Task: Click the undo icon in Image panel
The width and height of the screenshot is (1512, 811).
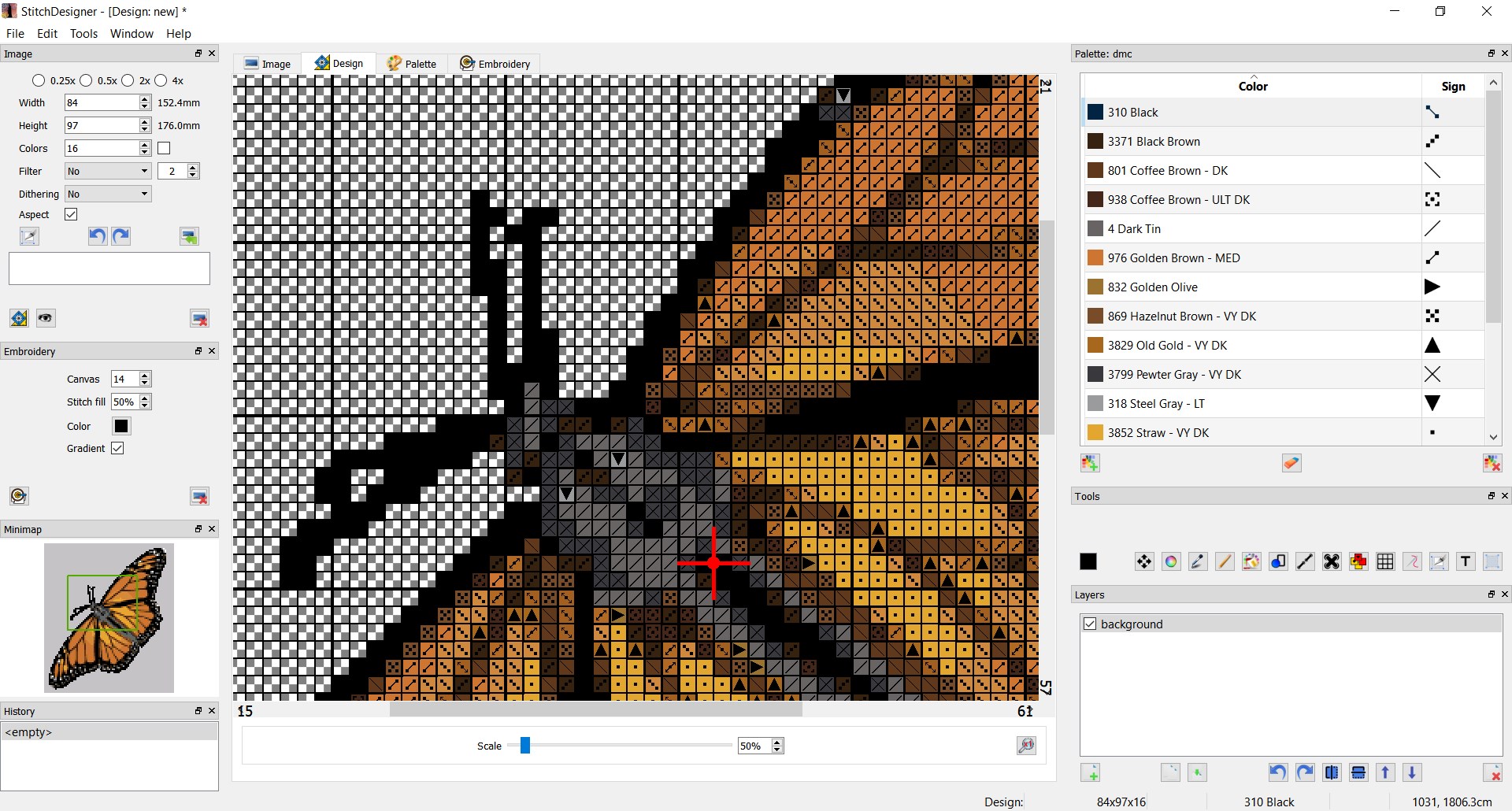Action: (97, 235)
